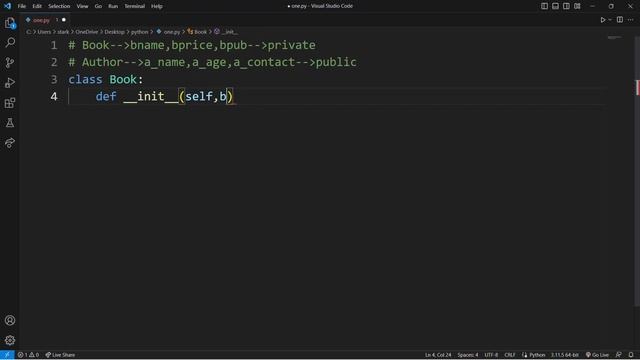Click python folder in breadcrumb
640x360 pixels.
[x=140, y=31]
